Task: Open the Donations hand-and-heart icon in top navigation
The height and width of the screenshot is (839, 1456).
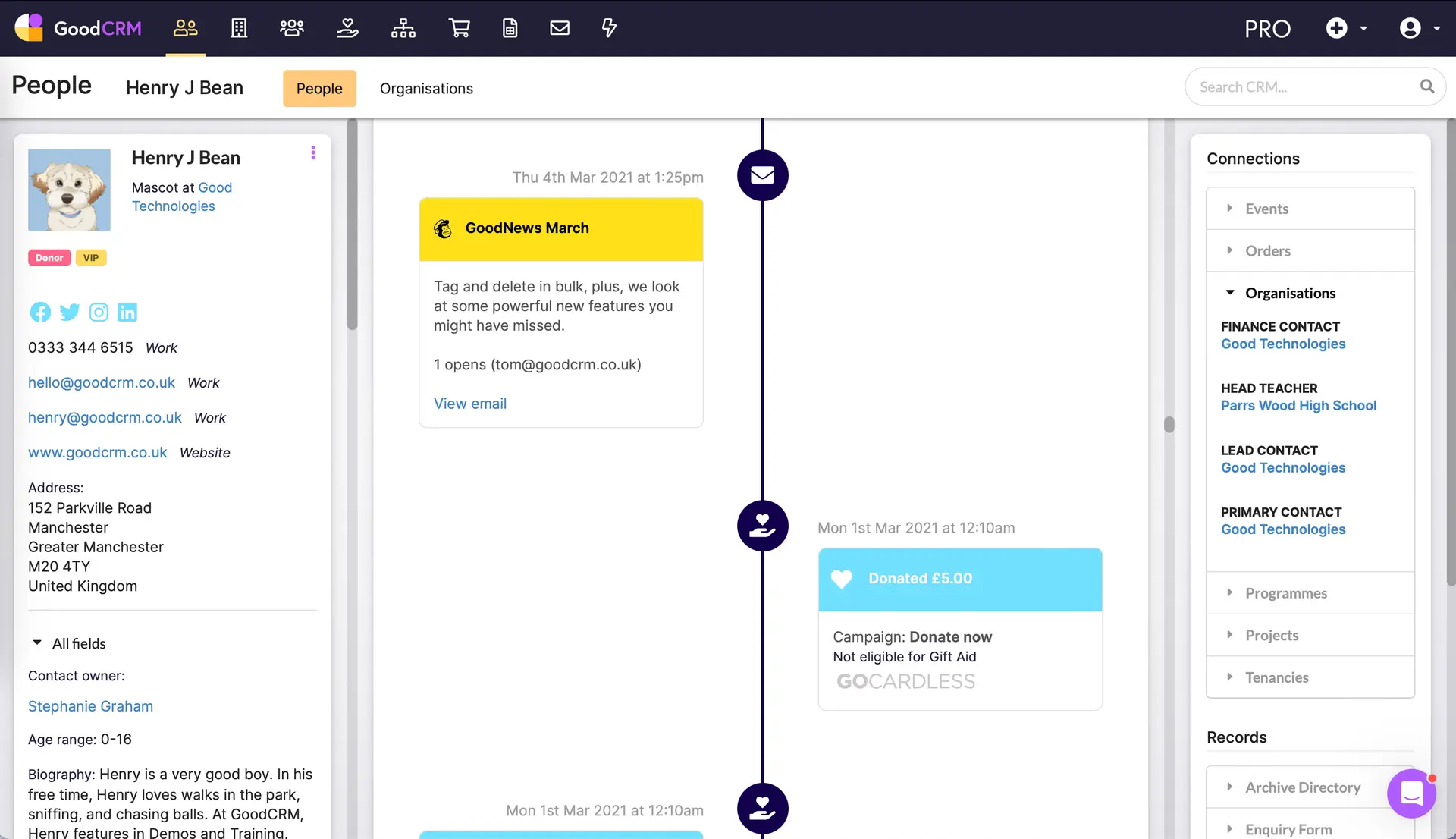Action: coord(347,28)
